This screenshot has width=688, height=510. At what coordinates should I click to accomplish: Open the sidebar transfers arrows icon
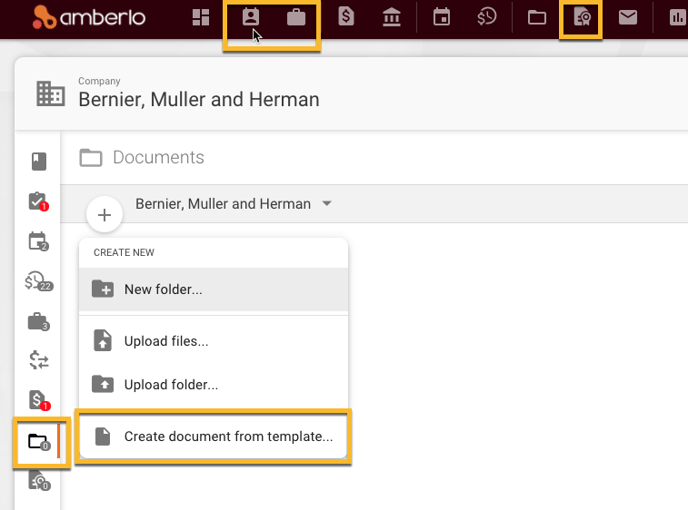39,360
